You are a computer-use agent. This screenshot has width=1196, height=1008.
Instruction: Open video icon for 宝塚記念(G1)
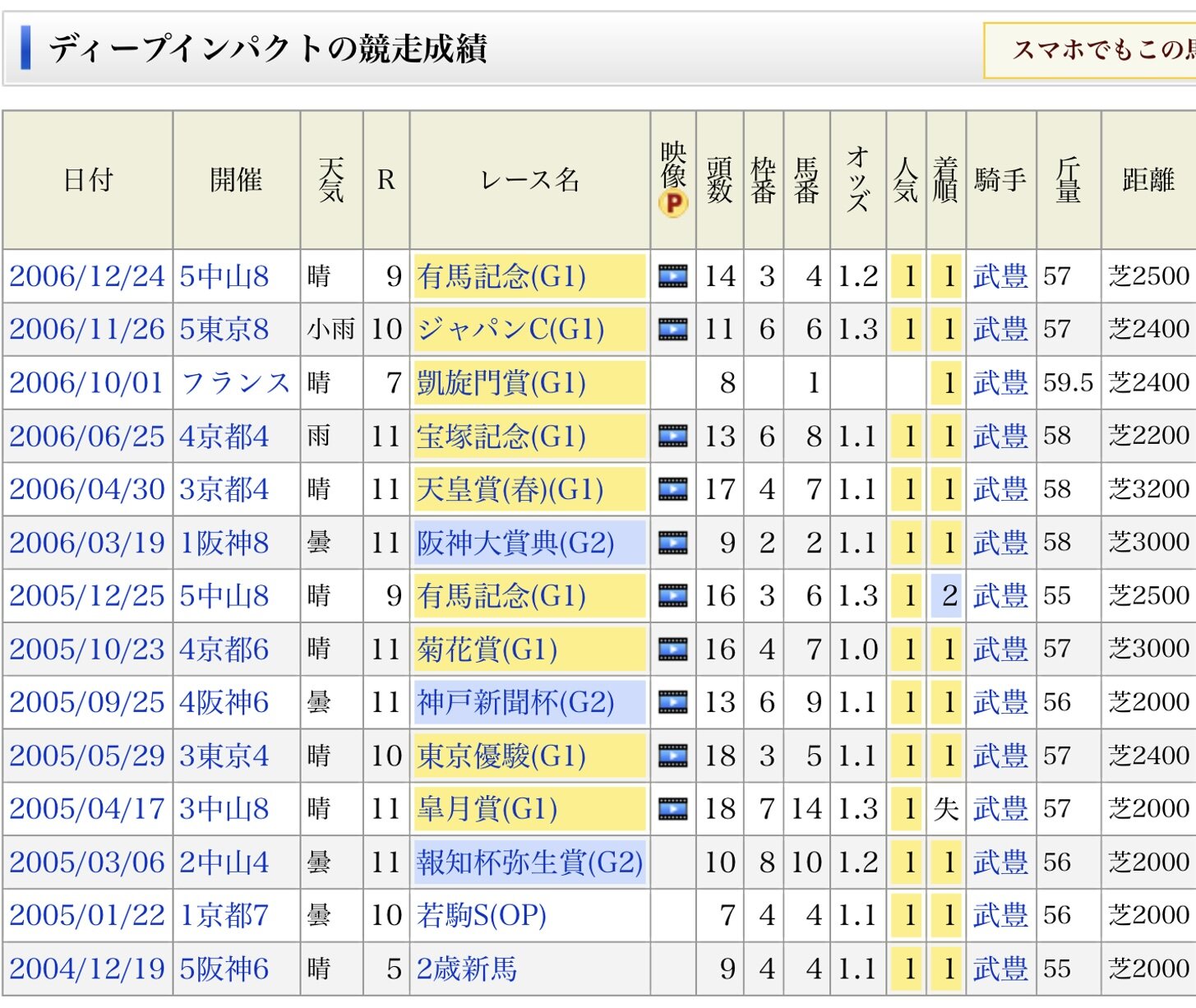[672, 436]
